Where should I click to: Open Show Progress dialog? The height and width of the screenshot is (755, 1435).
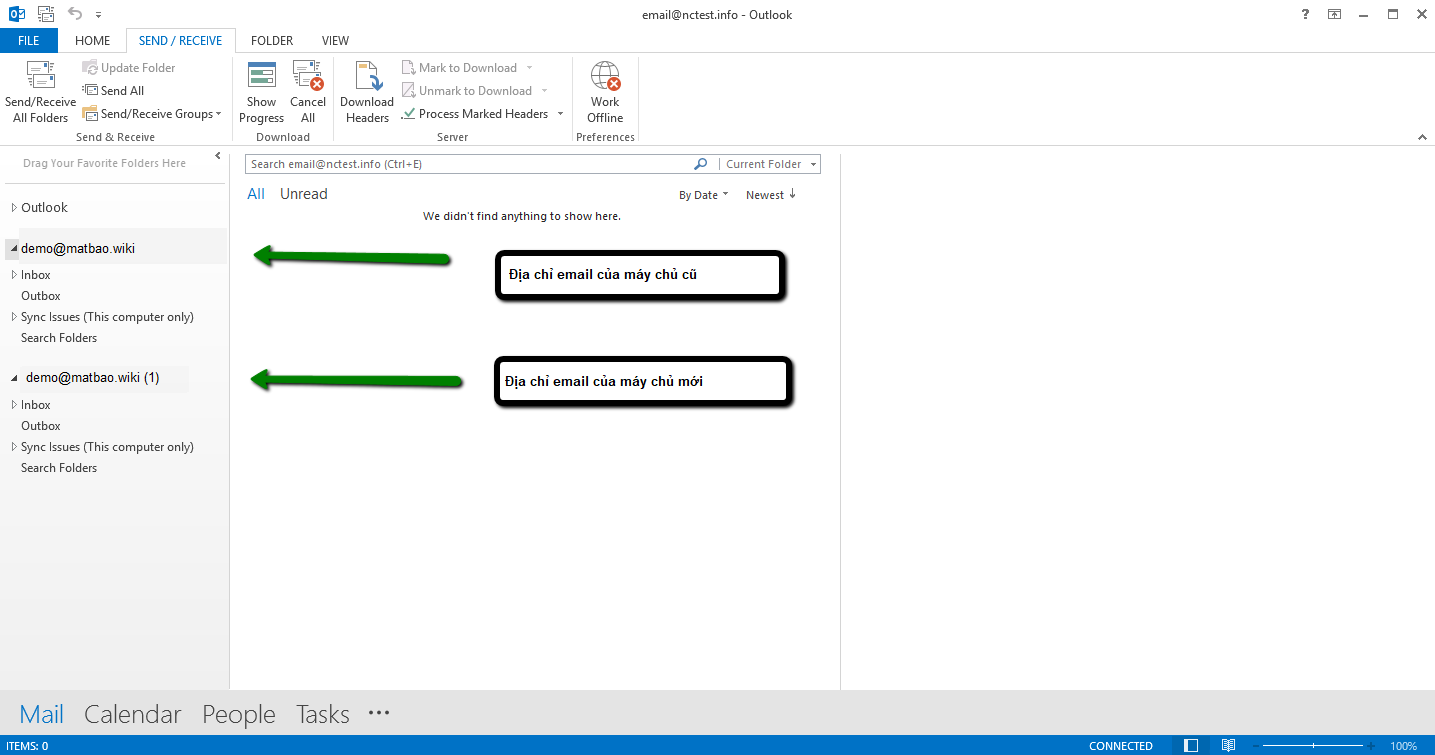tap(261, 90)
